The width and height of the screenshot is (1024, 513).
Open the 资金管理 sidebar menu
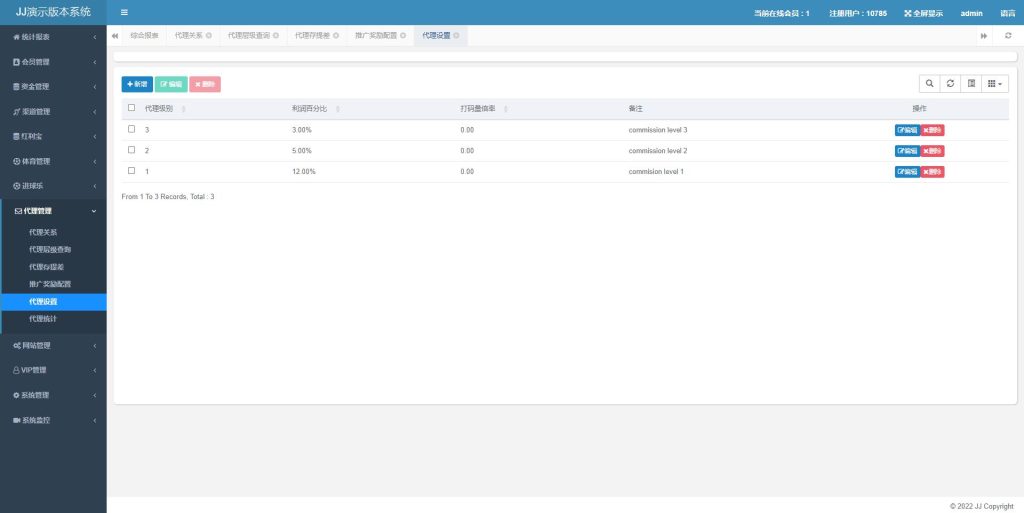coord(53,87)
